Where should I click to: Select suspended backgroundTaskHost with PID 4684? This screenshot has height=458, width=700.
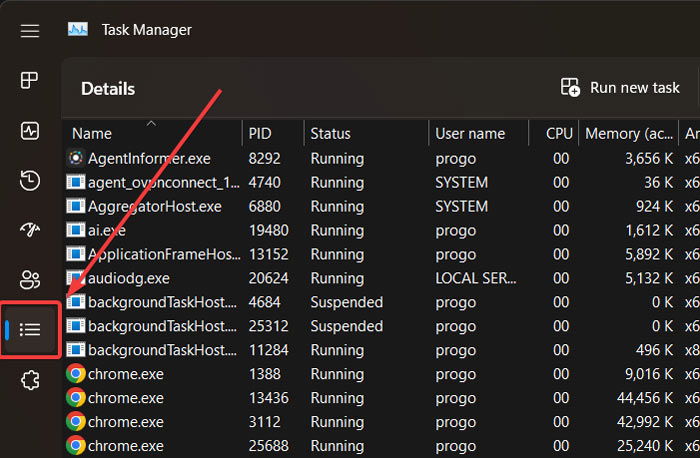point(161,302)
